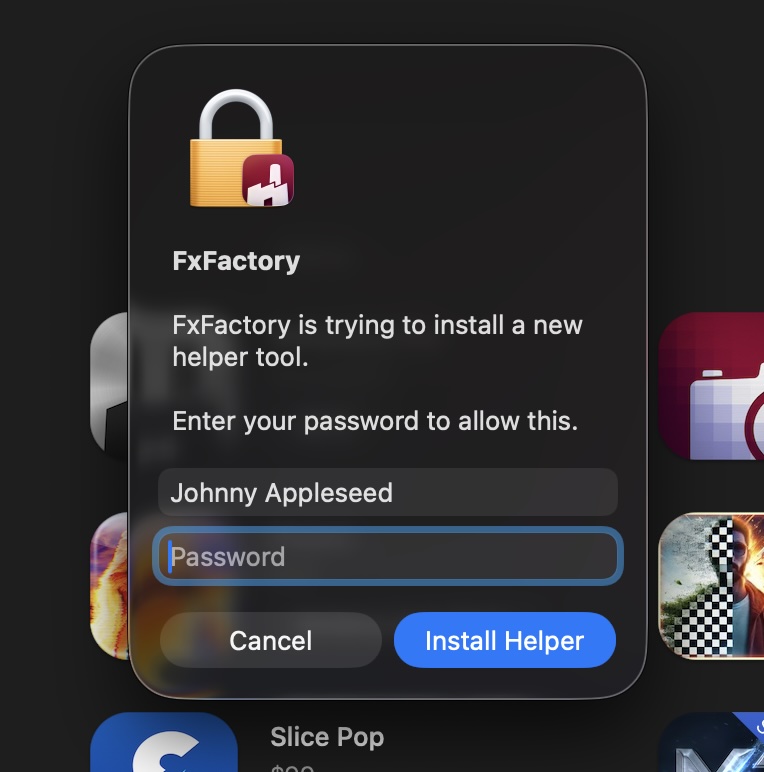
Task: Click the Slice Pop product title
Action: coord(327,737)
